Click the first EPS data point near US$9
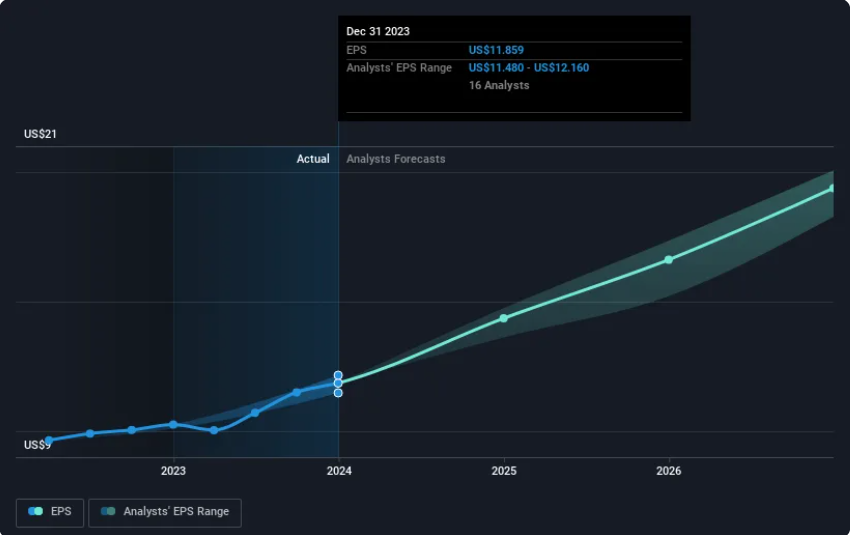Image resolution: width=851 pixels, height=535 pixels. click(49, 440)
